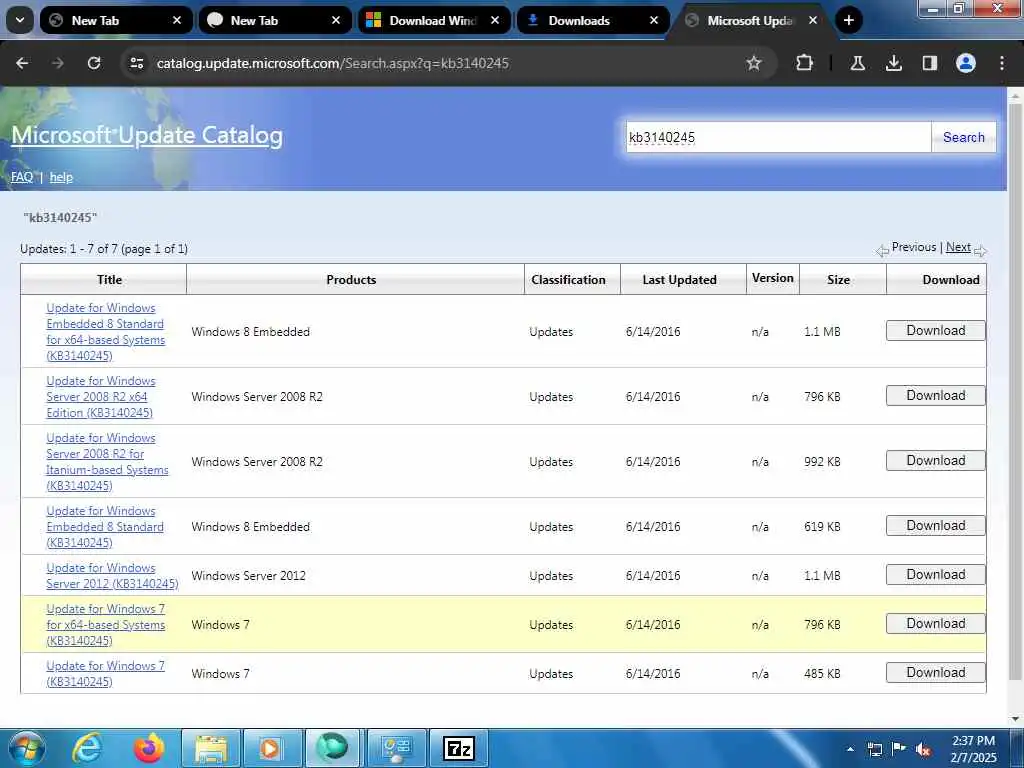Viewport: 1024px width, 768px height.
Task: Go back to previous page arrow
Action: [x=22, y=63]
